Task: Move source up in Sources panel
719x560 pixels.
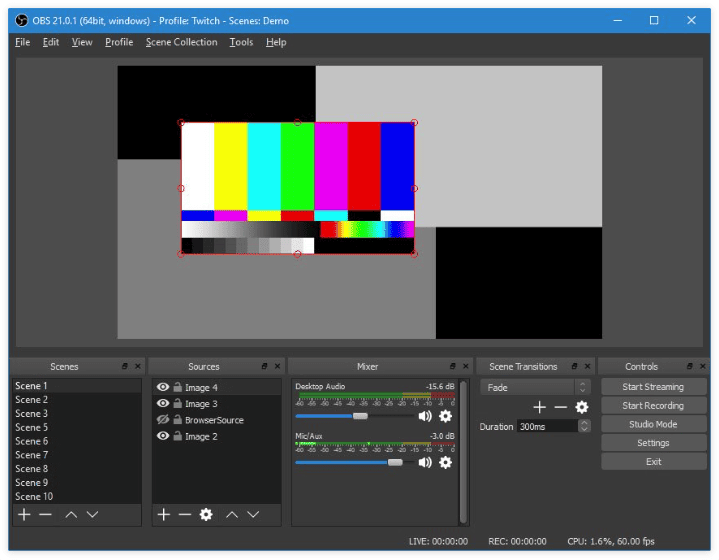Action: coord(232,515)
